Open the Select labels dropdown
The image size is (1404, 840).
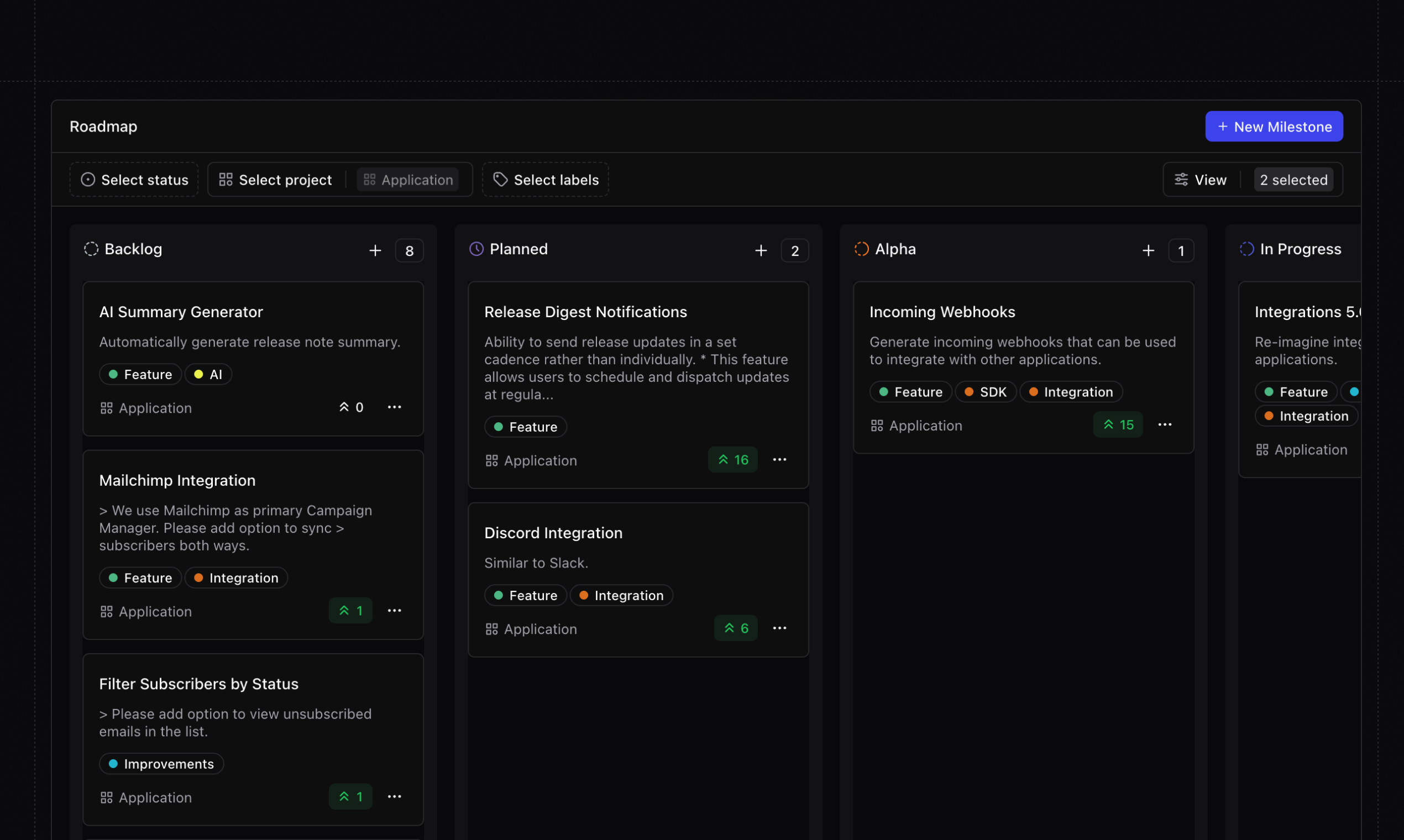(x=544, y=180)
